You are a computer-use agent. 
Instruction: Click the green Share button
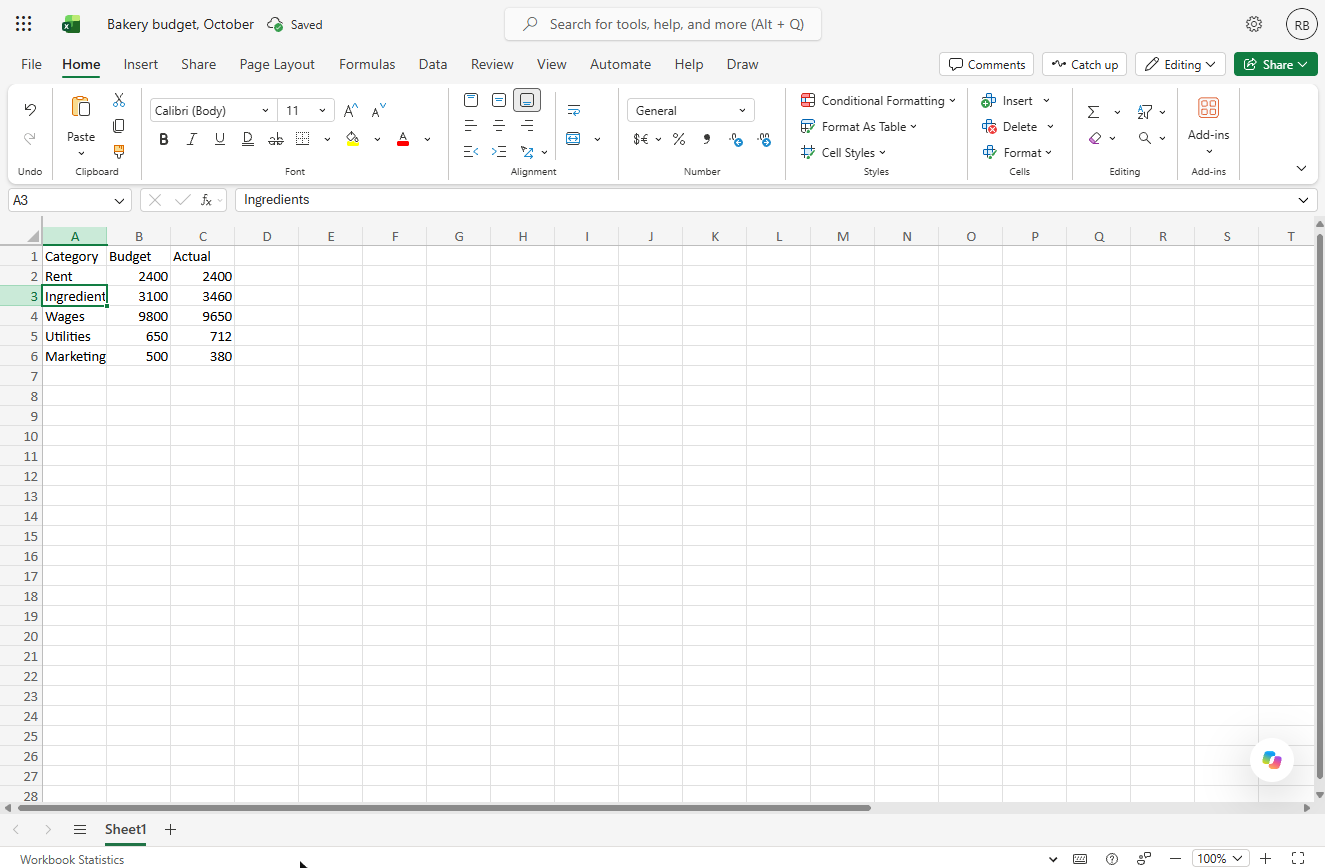pyautogui.click(x=1275, y=64)
